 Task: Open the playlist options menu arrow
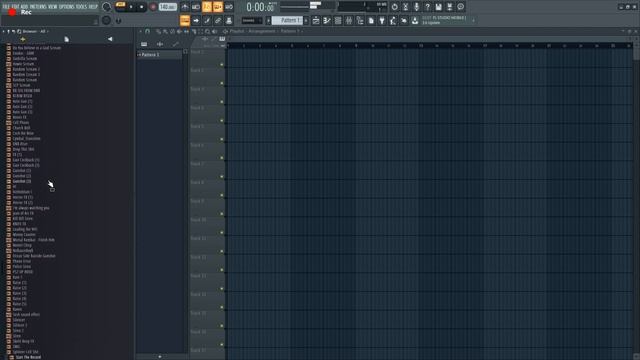(140, 31)
